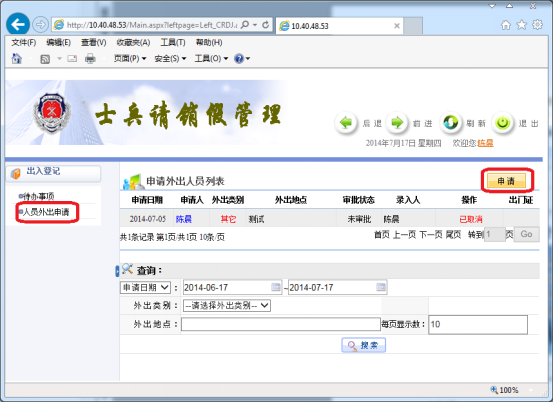This screenshot has width=554, height=403.
Task: Click the IE home icon in command bar
Action: 17,58
